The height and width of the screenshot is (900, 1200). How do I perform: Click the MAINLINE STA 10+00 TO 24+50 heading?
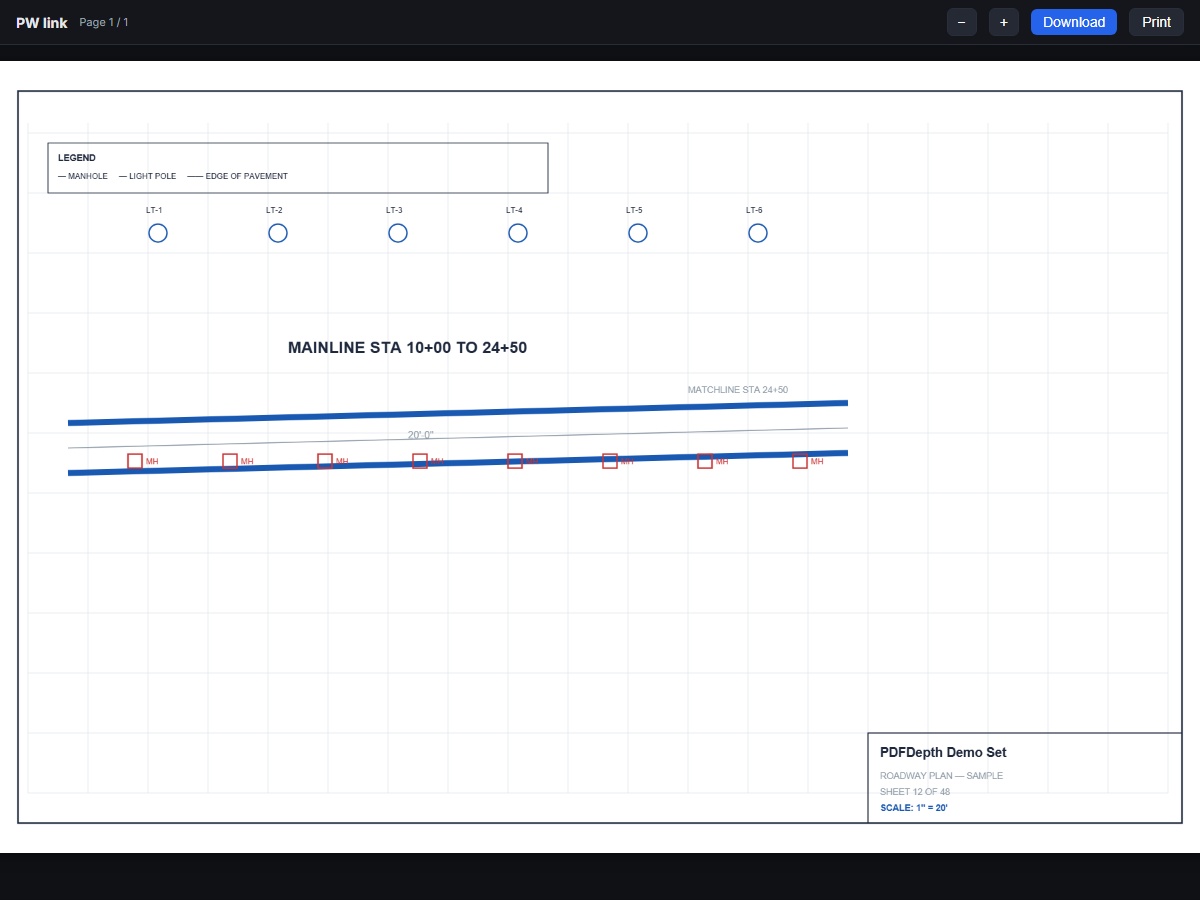pos(407,348)
